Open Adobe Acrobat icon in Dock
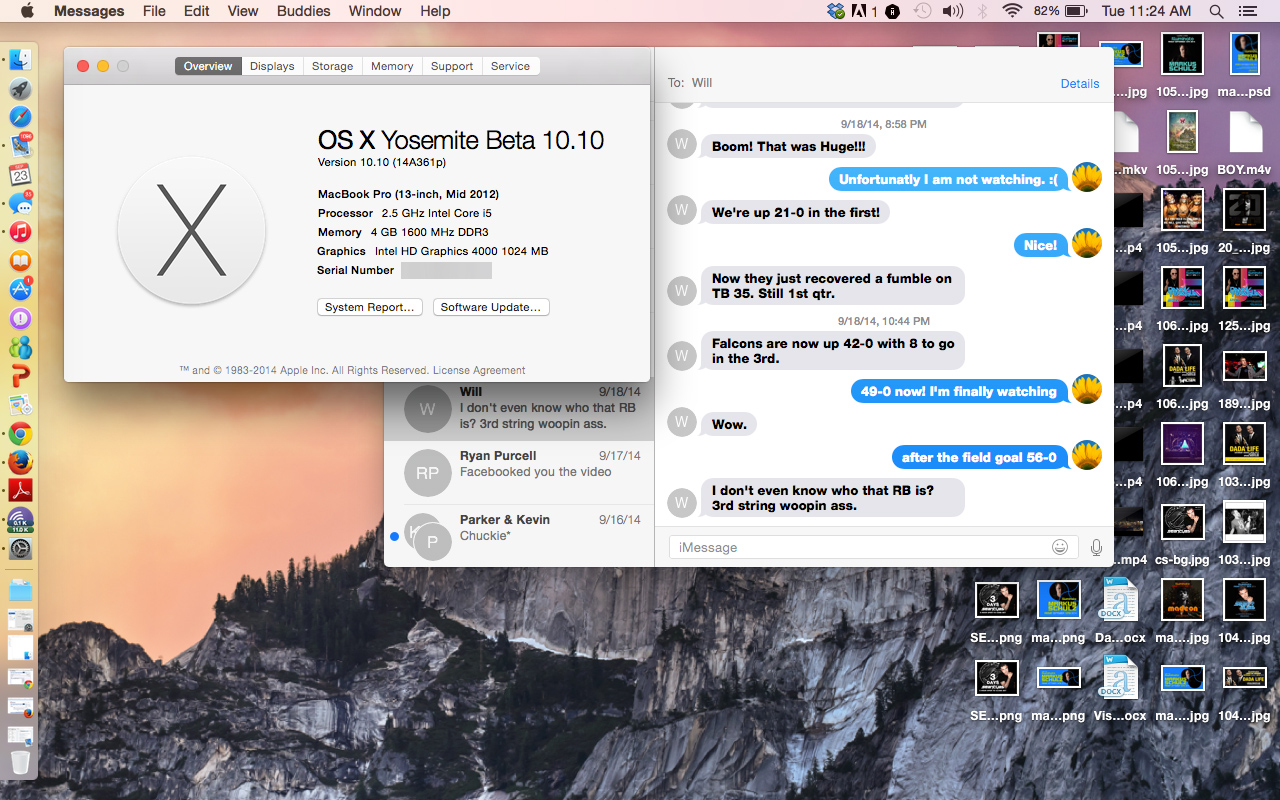 [x=20, y=491]
